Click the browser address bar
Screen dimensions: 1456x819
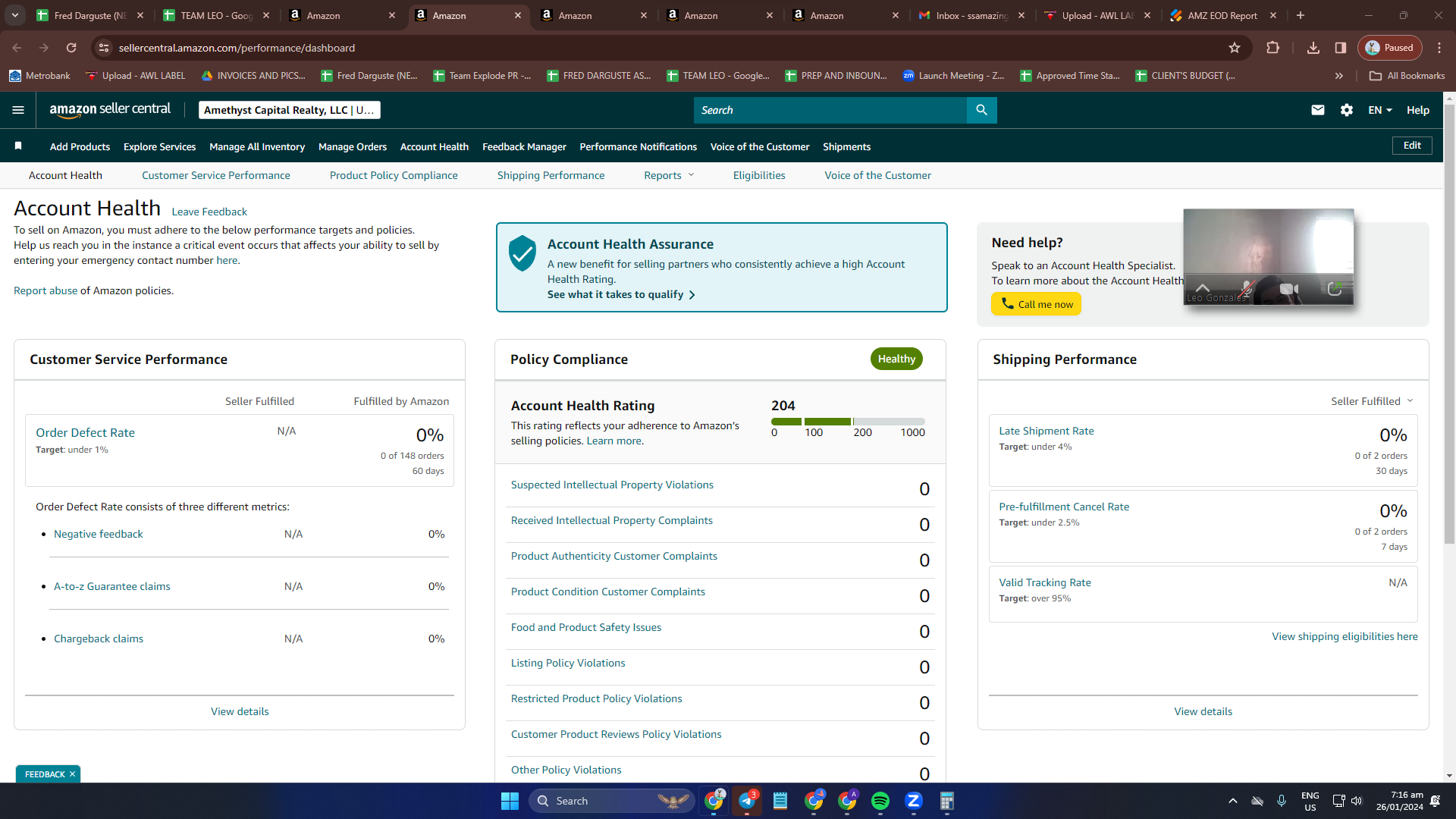tap(667, 48)
